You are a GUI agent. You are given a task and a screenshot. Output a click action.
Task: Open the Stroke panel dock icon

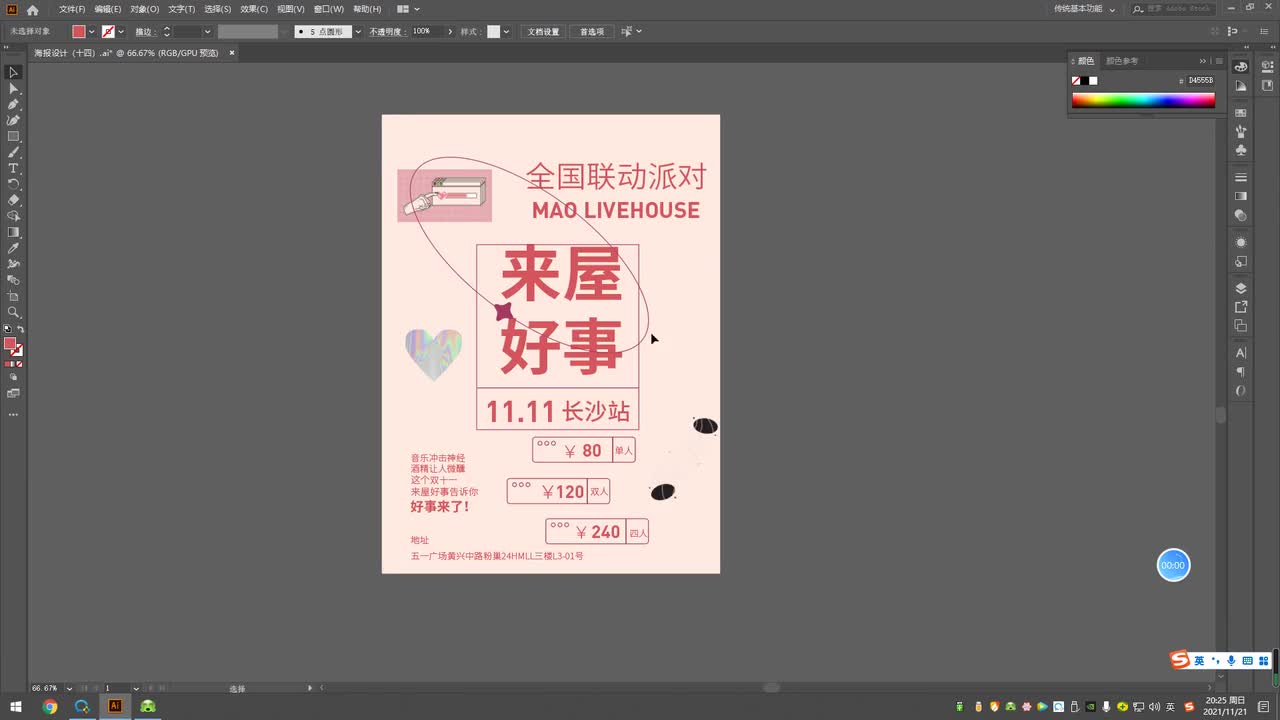(1241, 177)
